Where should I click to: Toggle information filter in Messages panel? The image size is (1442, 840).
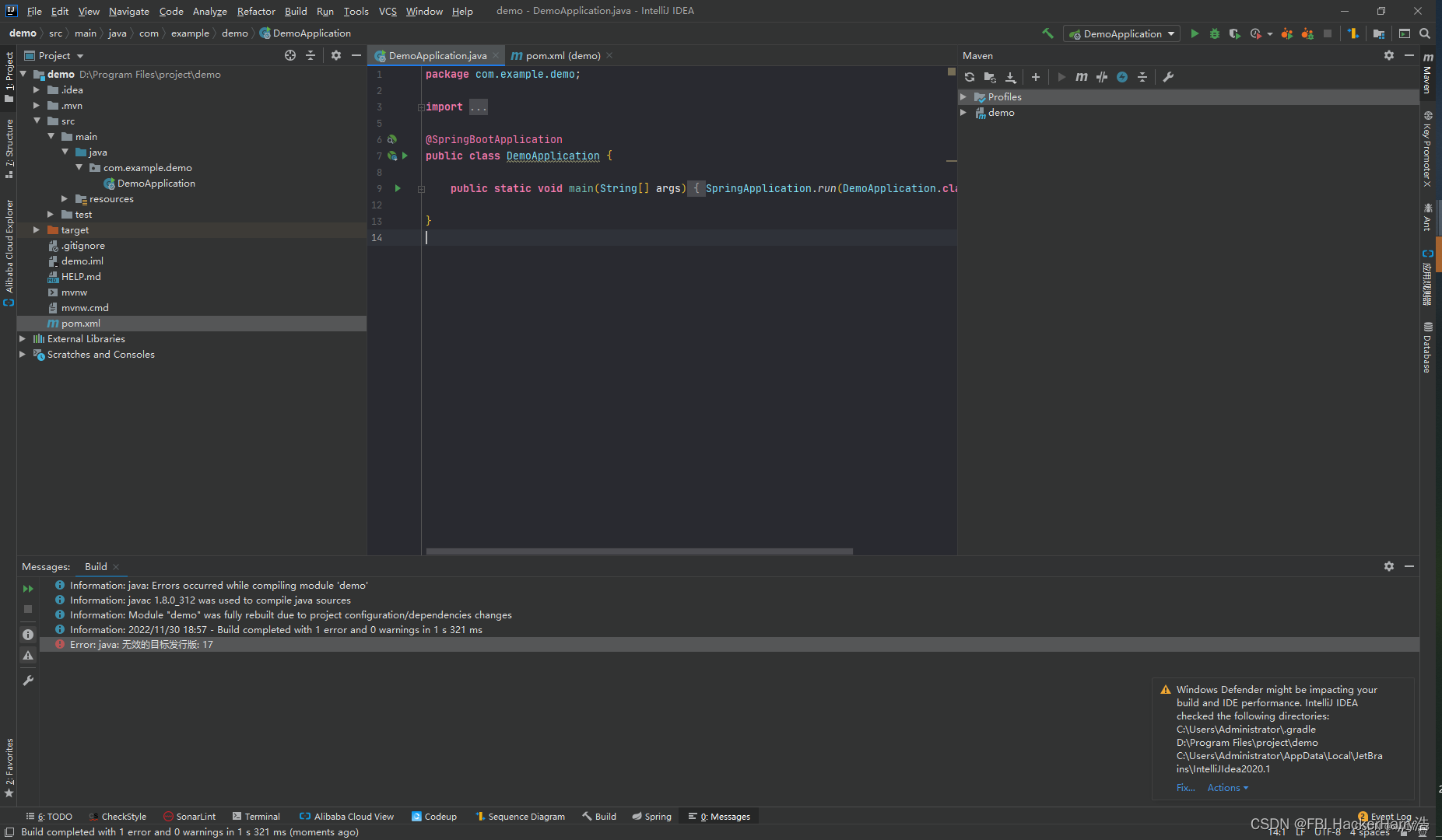[x=28, y=635]
